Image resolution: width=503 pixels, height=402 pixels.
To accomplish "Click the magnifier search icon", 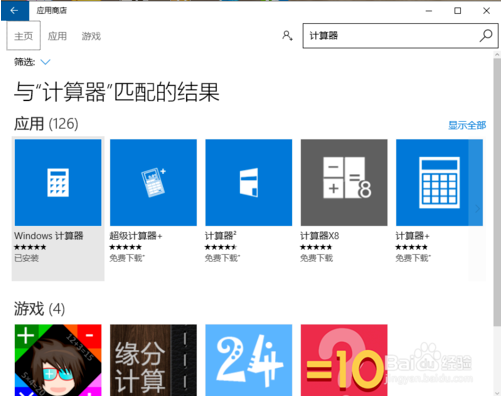I will pyautogui.click(x=486, y=36).
